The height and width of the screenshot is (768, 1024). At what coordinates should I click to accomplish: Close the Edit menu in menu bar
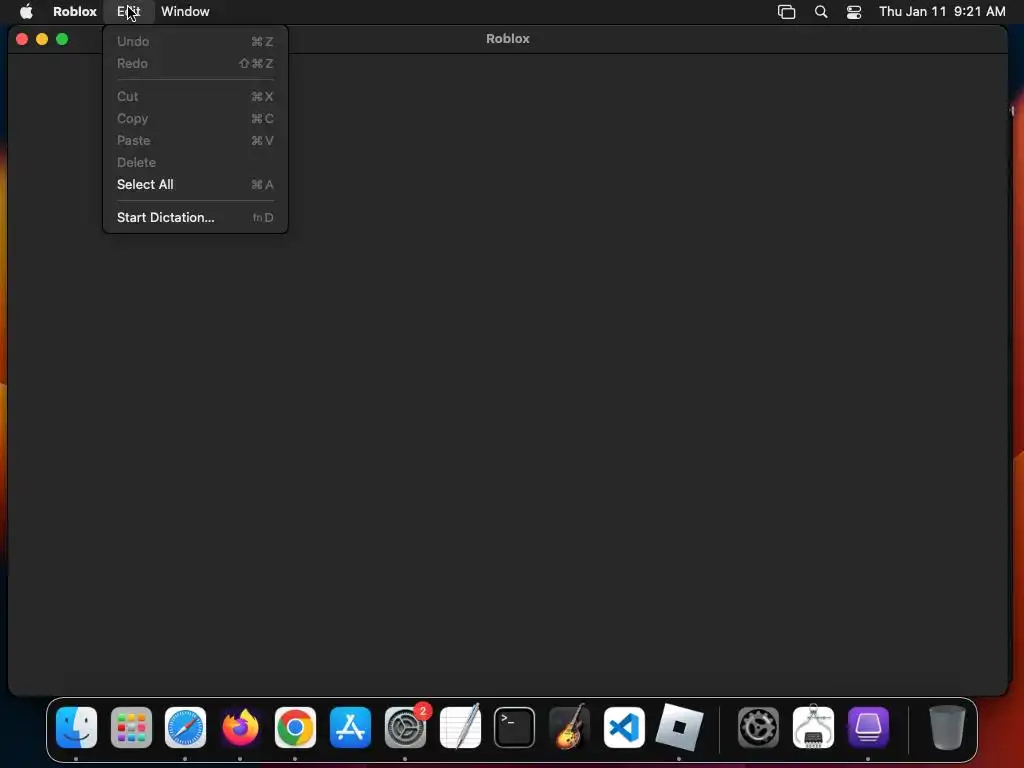click(x=129, y=11)
